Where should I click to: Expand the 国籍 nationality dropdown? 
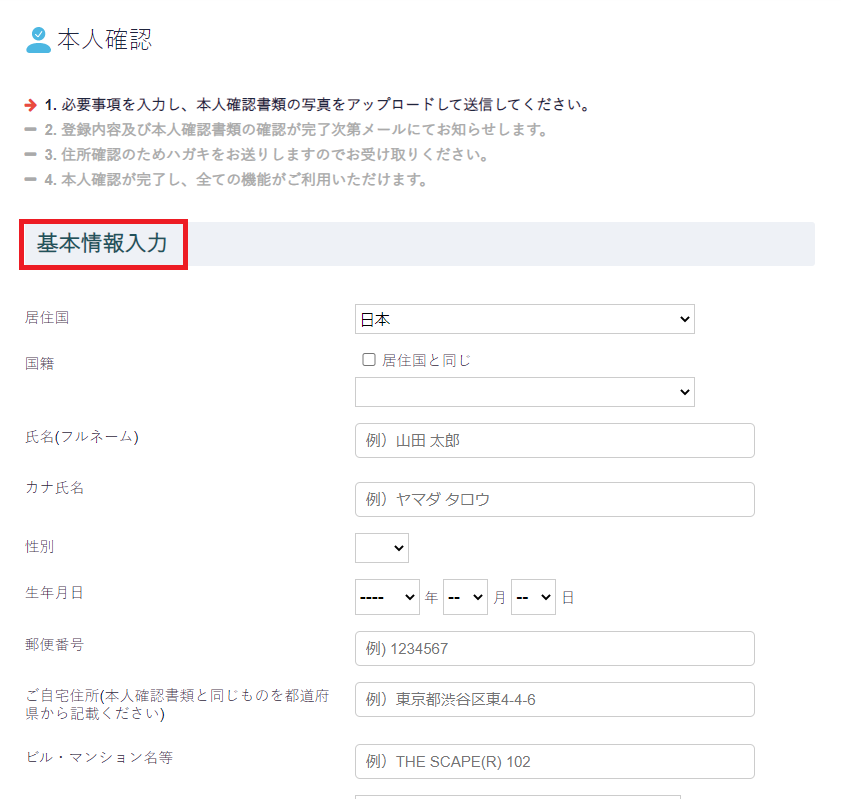[525, 392]
